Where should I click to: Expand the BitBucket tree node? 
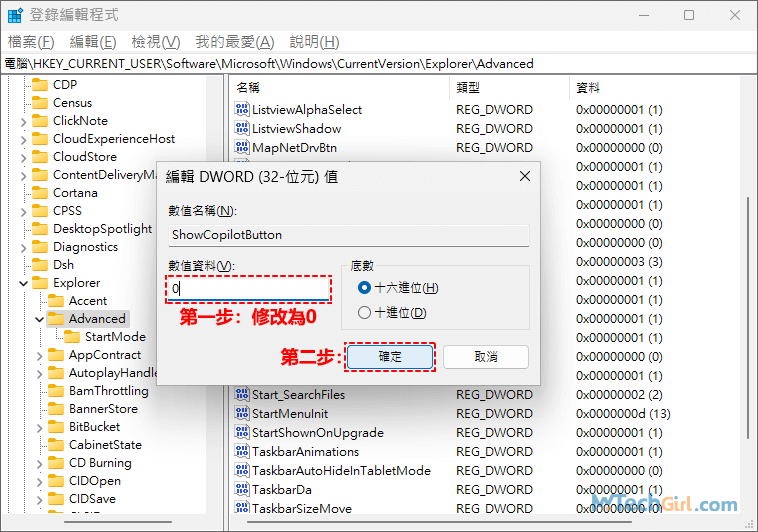pos(39,428)
